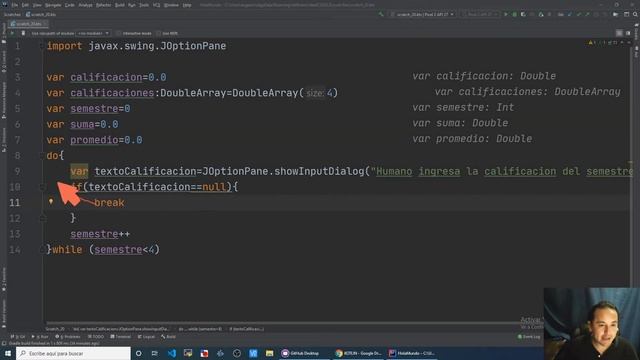Open Visual Studio Code from taskbar
640x360 pixels.
(x=171, y=353)
